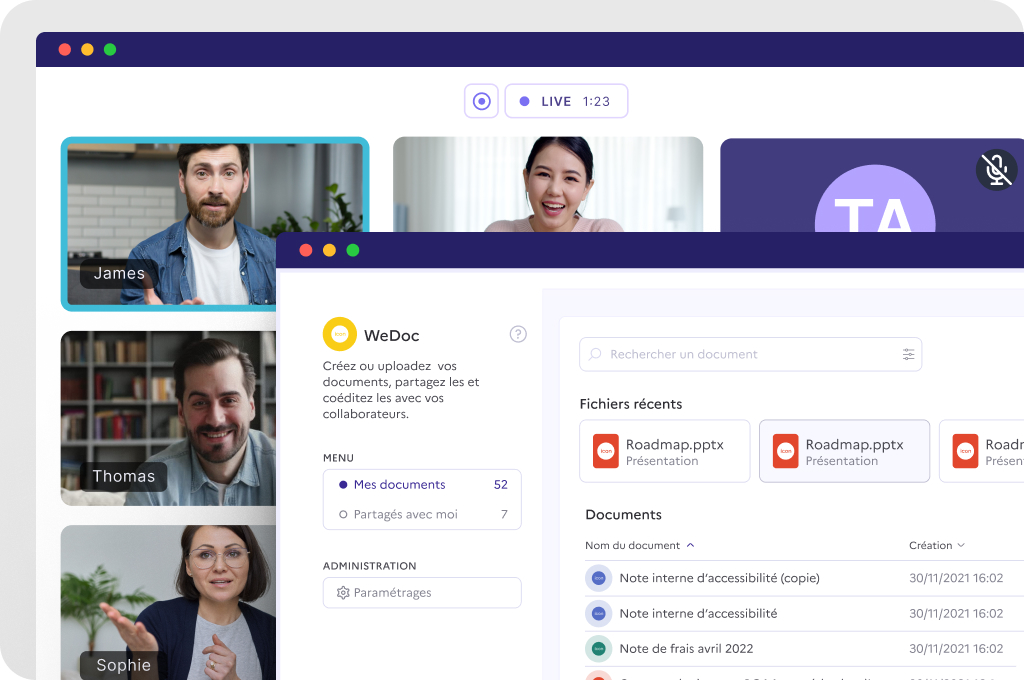This screenshot has height=680, width=1024.
Task: Open Note de frais avril 2022
Action: [804, 649]
